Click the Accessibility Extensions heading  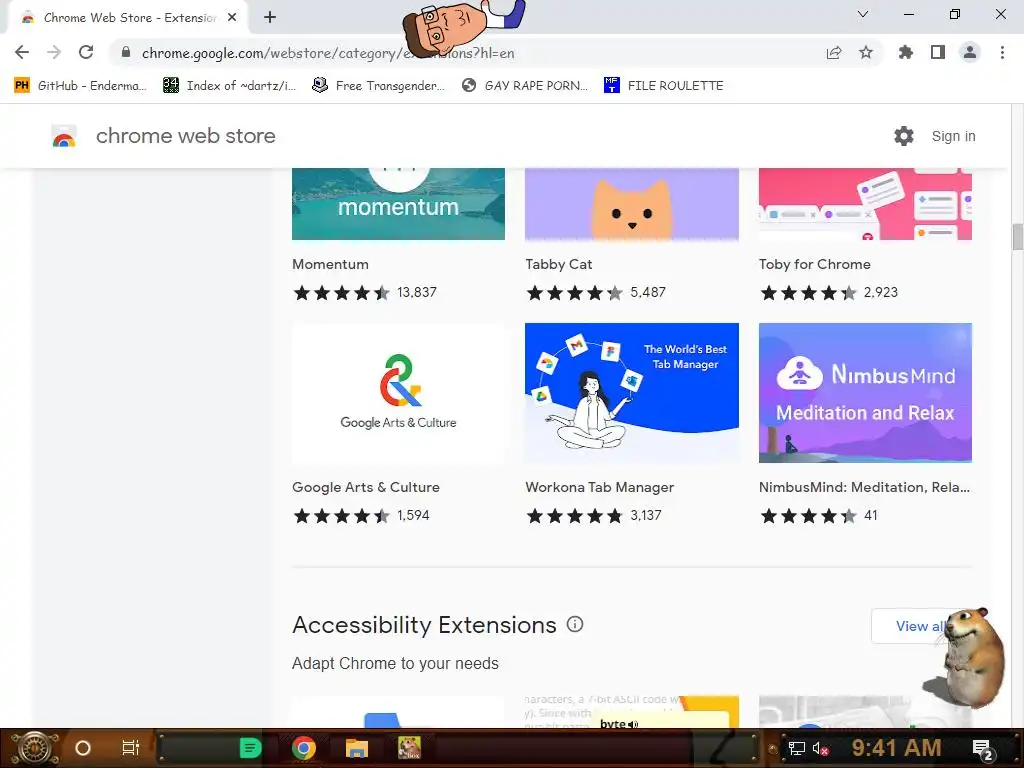point(424,625)
